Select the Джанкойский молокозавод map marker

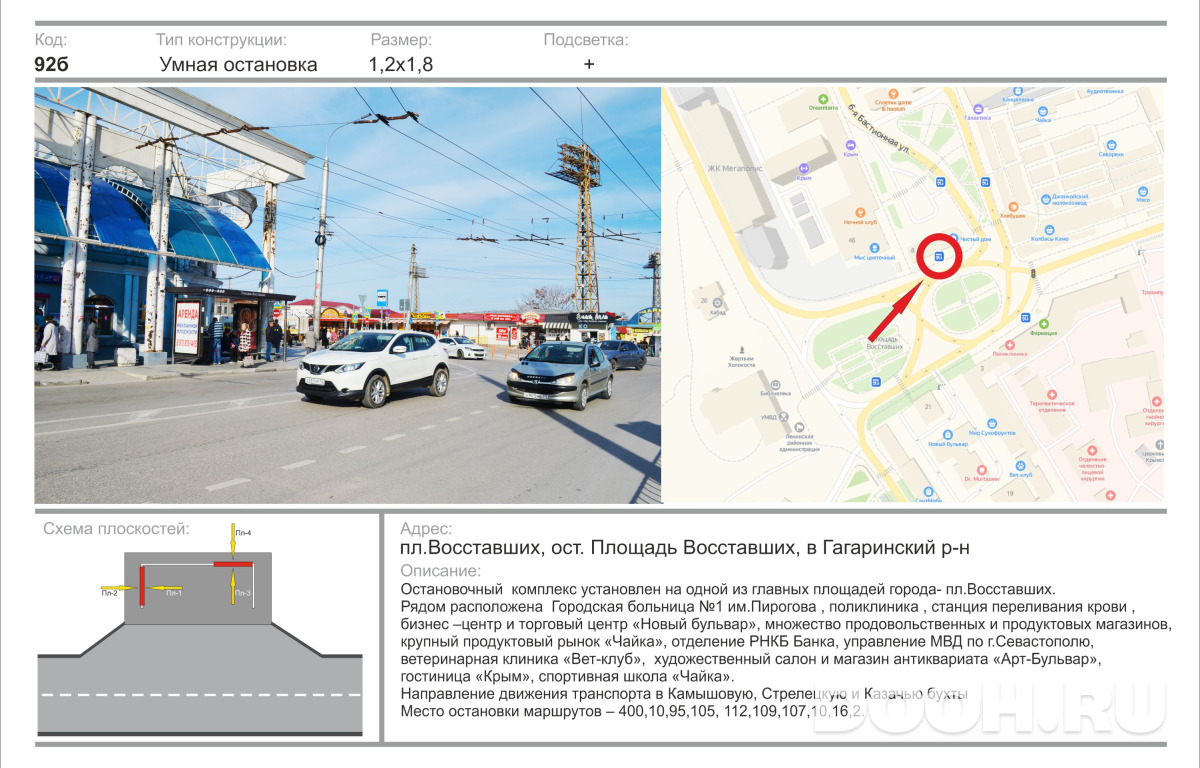tap(1046, 199)
